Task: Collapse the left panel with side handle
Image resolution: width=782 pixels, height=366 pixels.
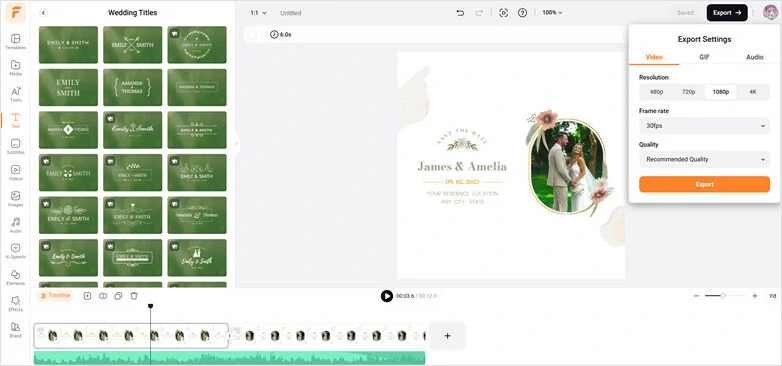Action: pos(236,144)
